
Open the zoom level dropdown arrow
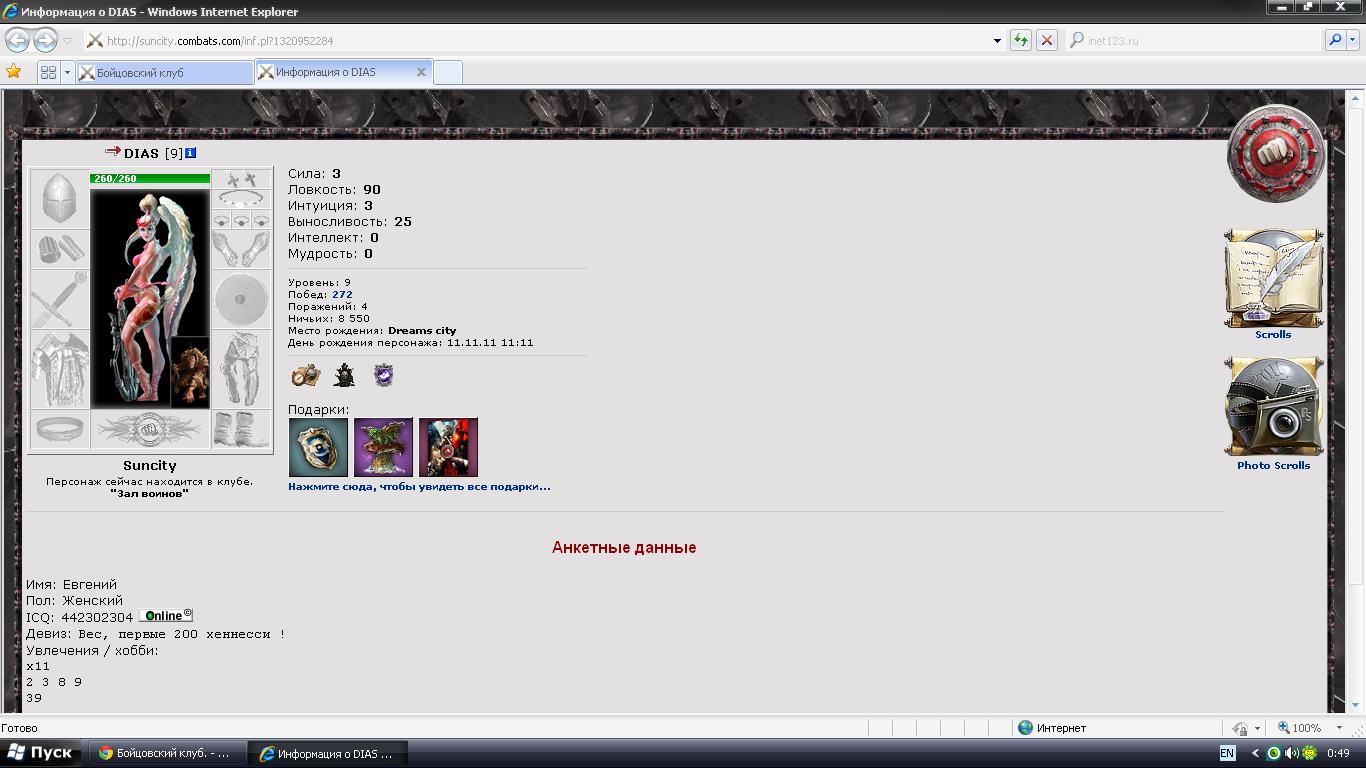click(x=1342, y=728)
